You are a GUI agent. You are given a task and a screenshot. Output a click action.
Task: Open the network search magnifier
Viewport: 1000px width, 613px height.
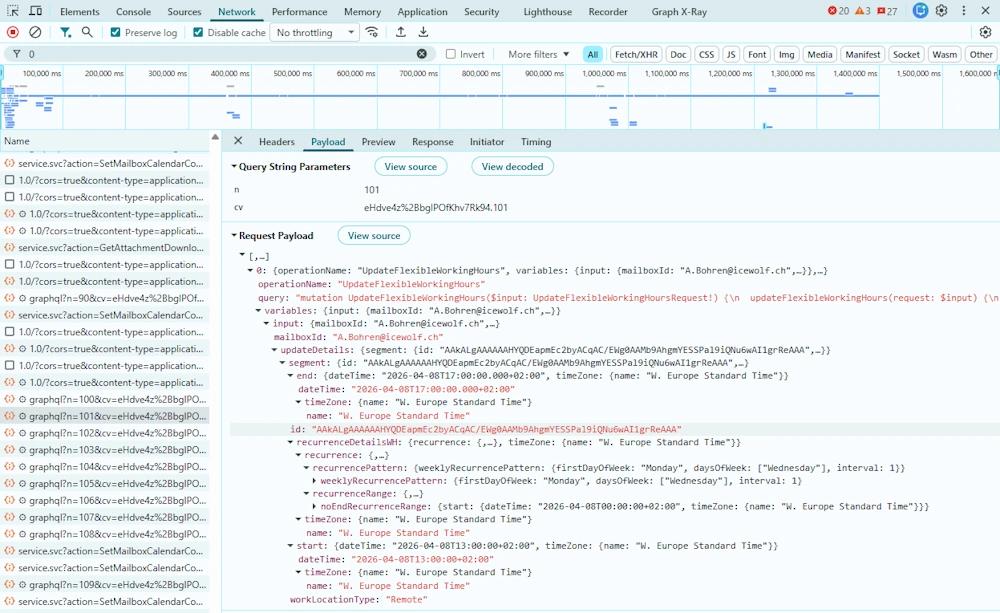[87, 32]
